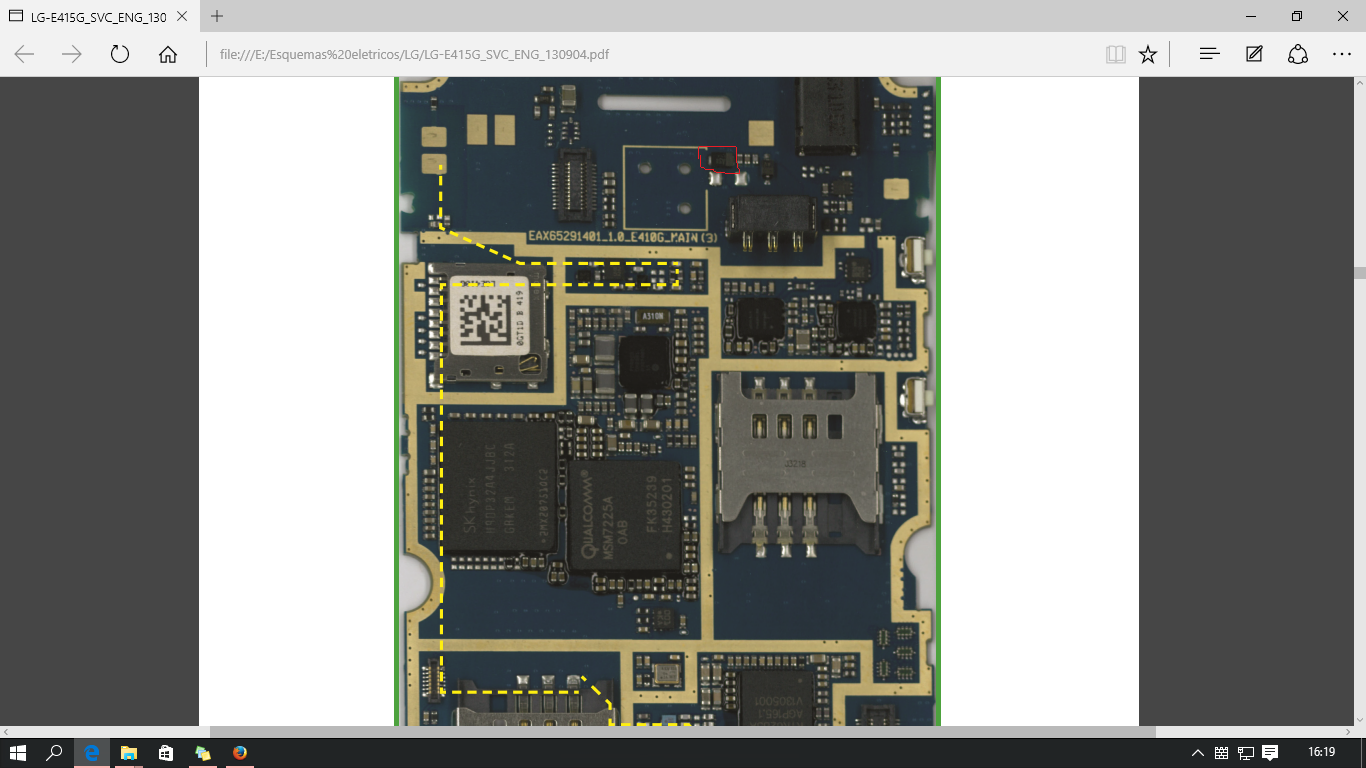Add page to favorites star
The image size is (1366, 768).
point(1148,54)
